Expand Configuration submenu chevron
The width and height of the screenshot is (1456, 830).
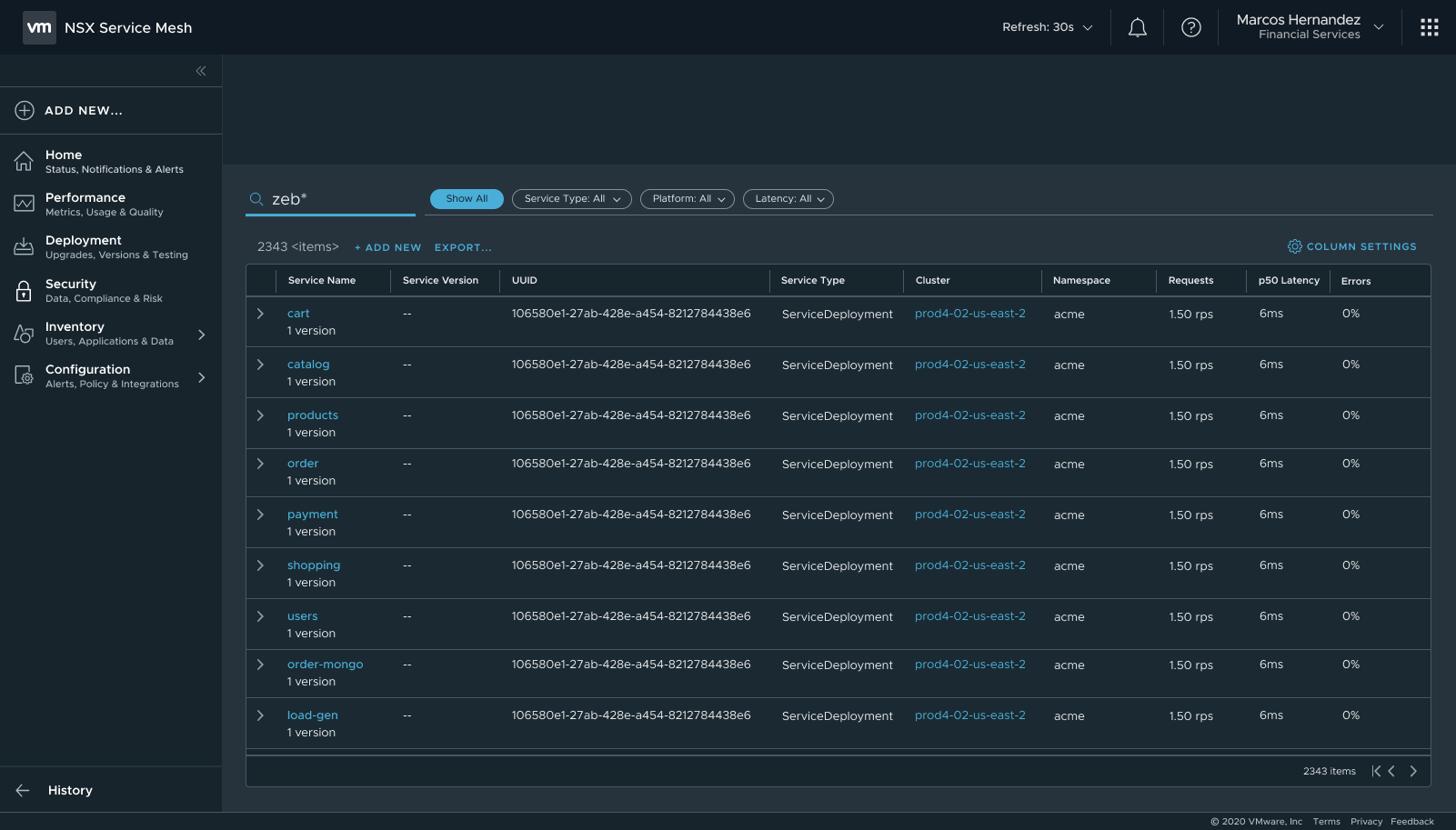202,377
